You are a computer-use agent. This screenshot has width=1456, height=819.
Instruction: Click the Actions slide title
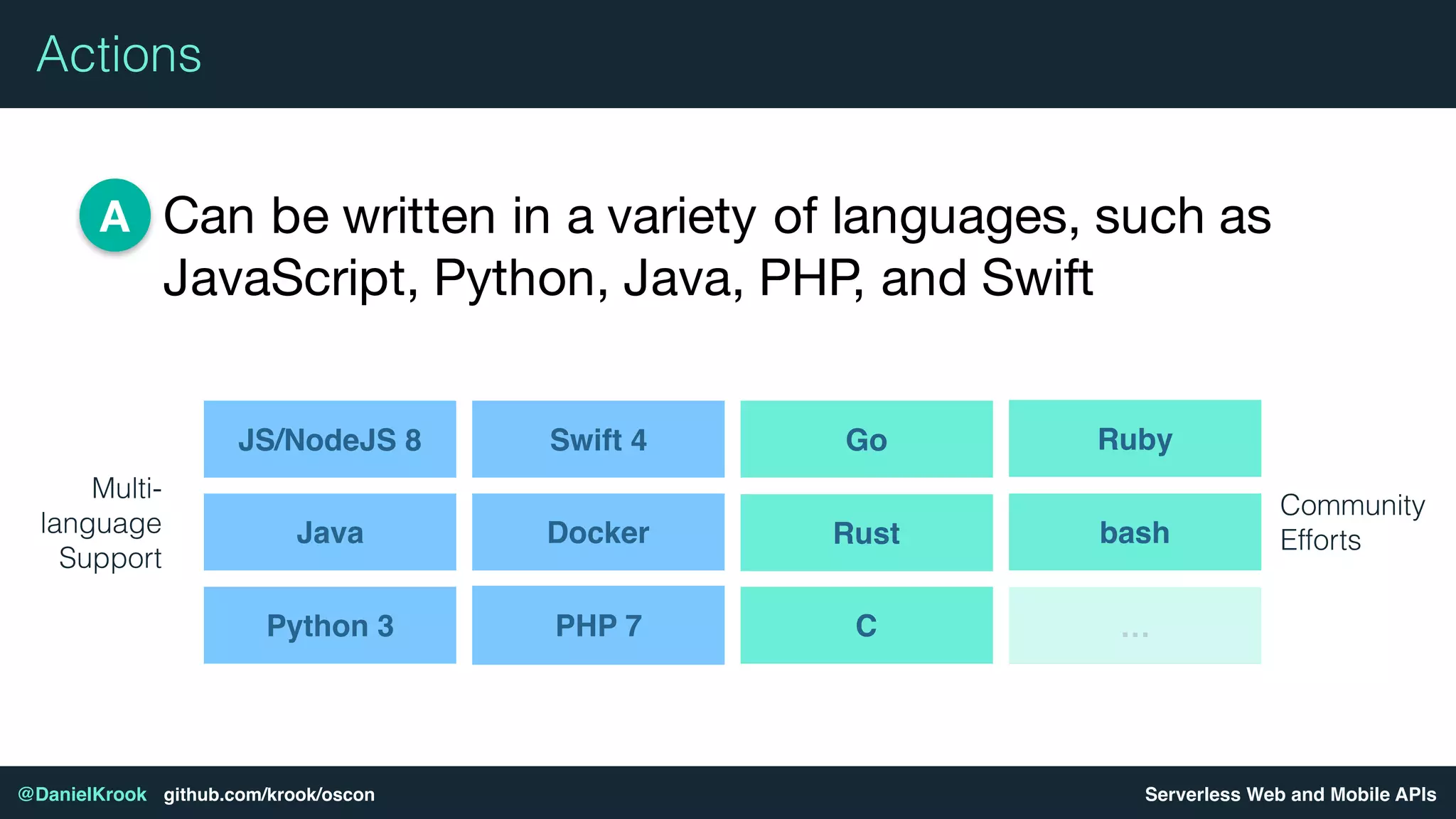119,54
